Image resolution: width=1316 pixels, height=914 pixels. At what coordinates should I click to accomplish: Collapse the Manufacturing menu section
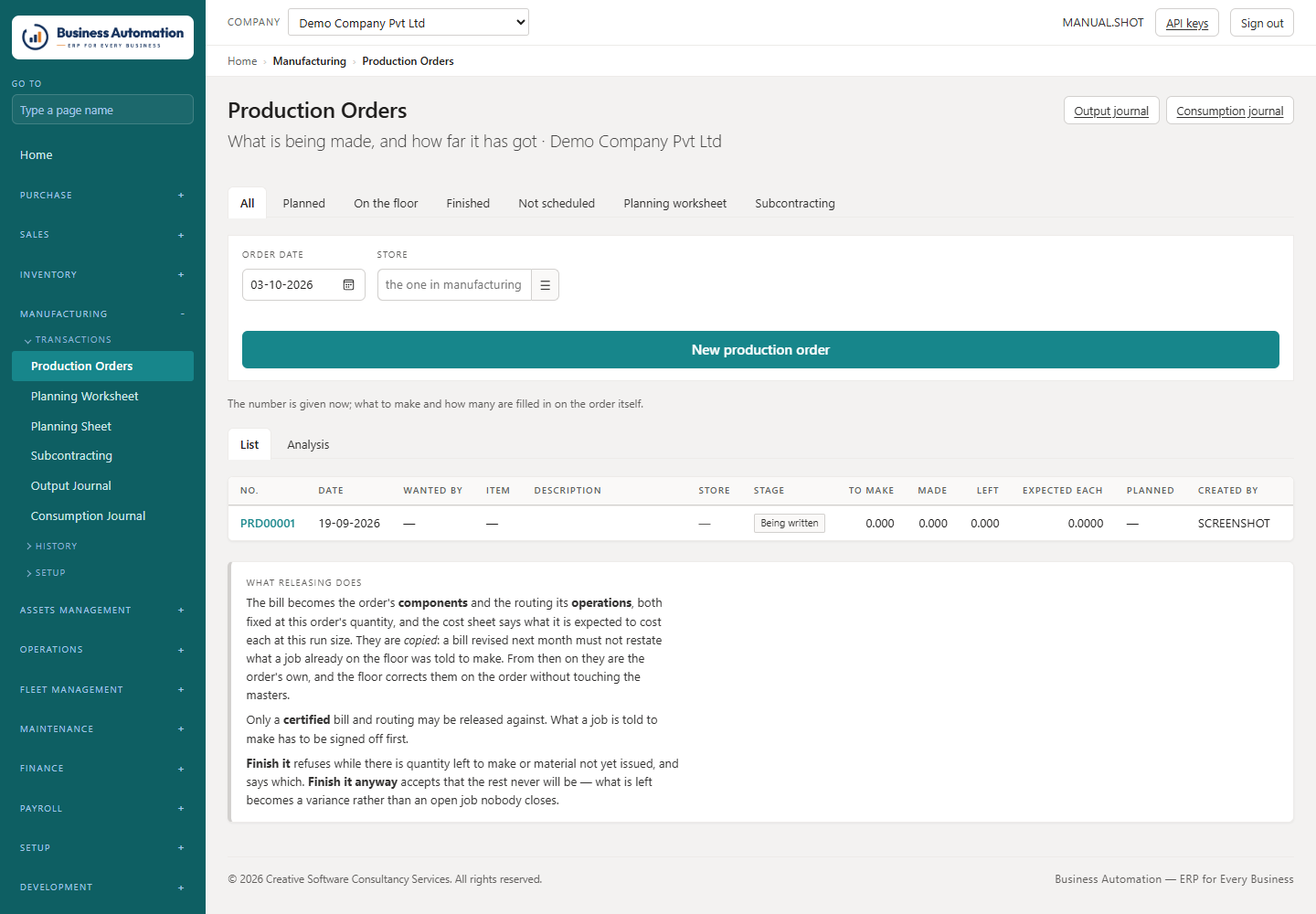102,314
